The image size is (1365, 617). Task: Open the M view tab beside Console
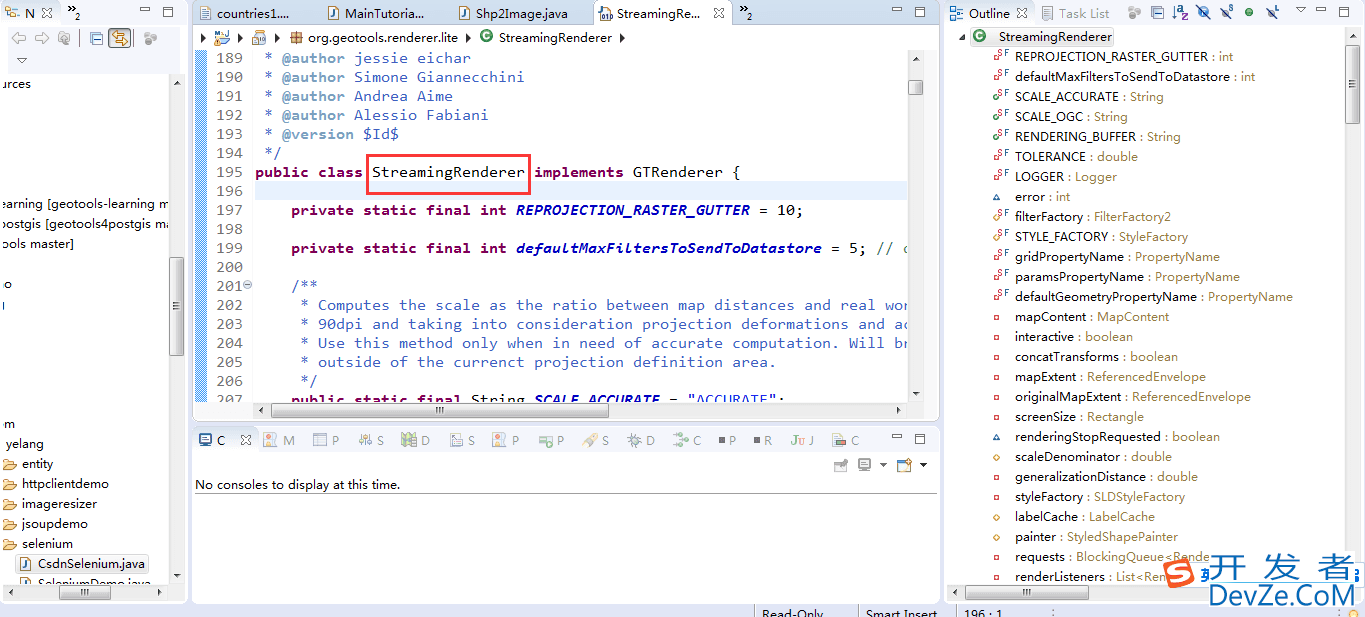pos(279,440)
